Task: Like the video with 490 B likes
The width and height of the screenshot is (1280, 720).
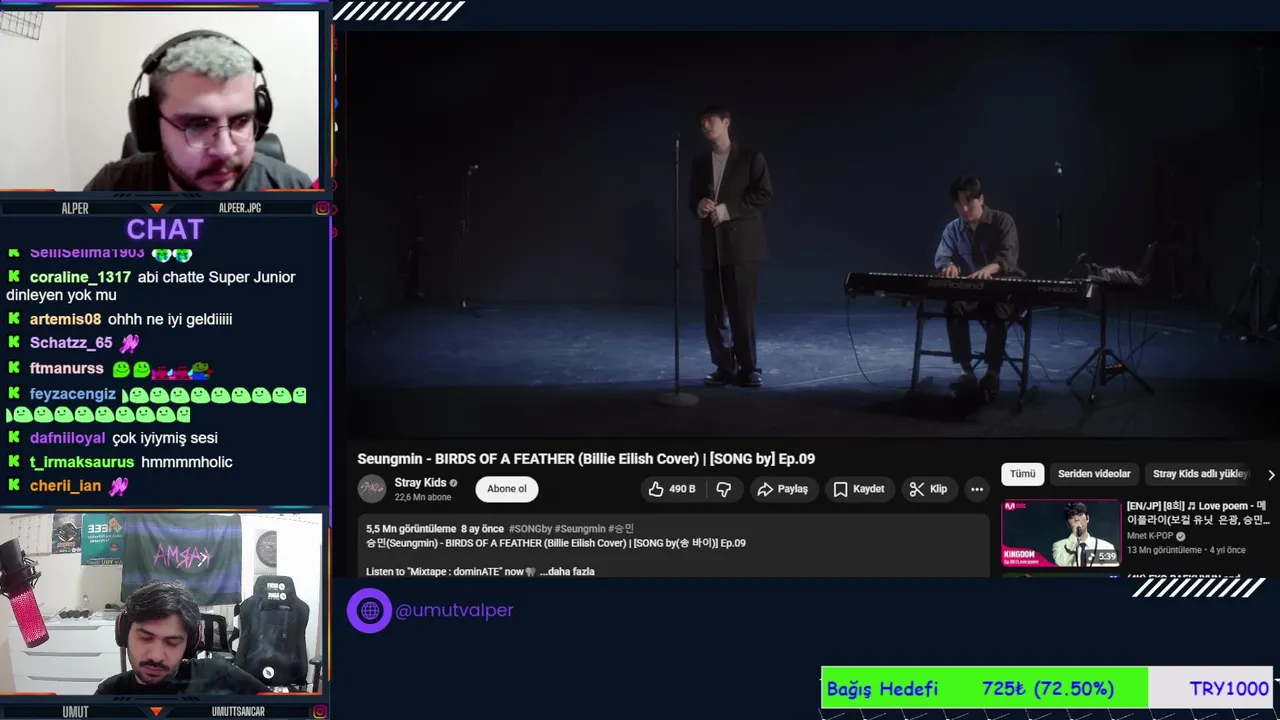Action: [671, 489]
